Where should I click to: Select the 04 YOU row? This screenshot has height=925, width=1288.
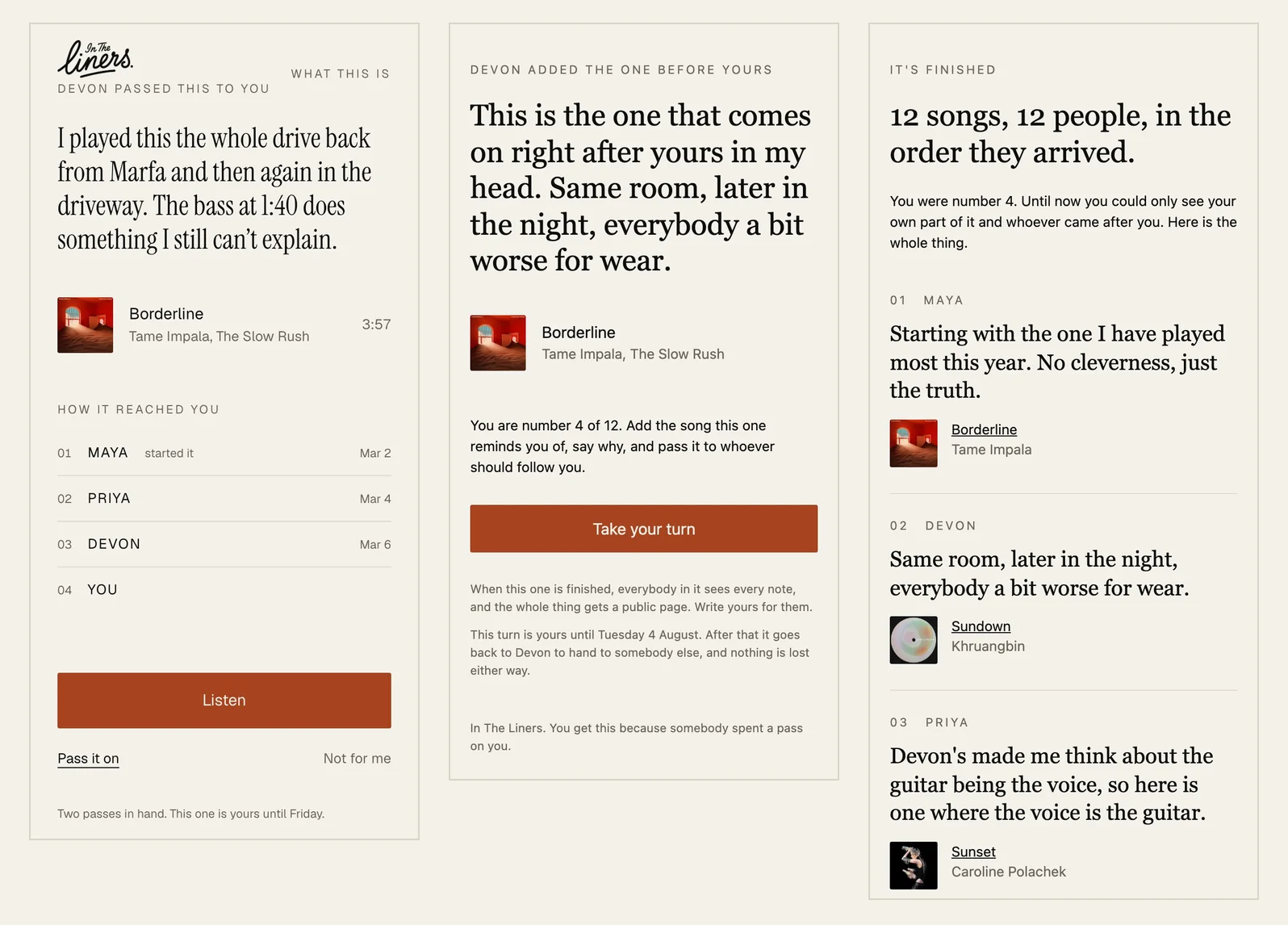click(x=224, y=590)
